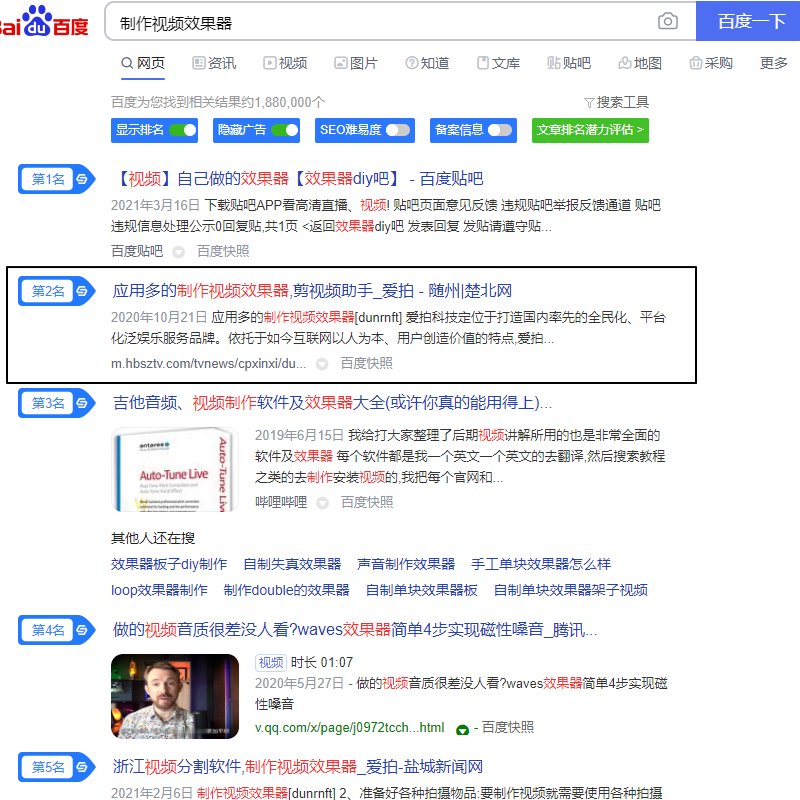The image size is (800, 800).
Task: Click the Baidu logo
Action: click(x=44, y=21)
